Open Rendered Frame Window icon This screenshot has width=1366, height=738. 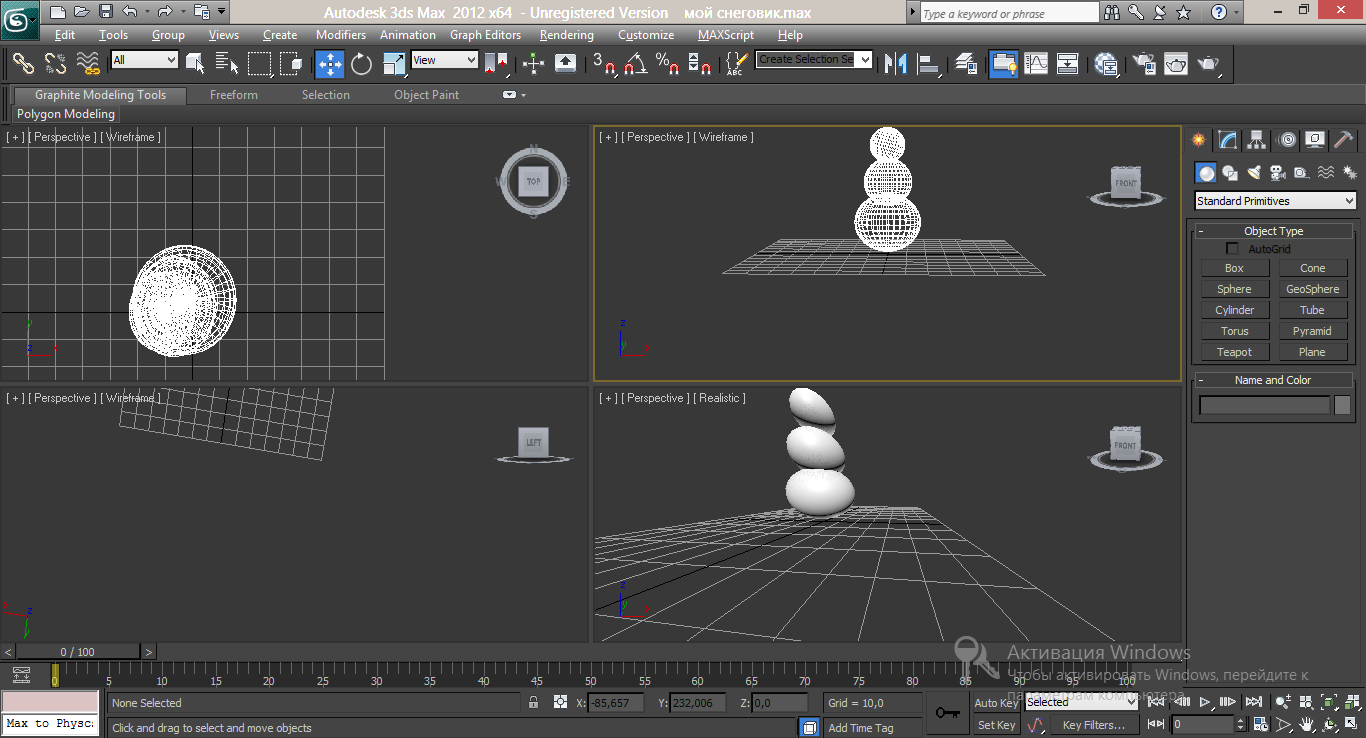(1177, 63)
